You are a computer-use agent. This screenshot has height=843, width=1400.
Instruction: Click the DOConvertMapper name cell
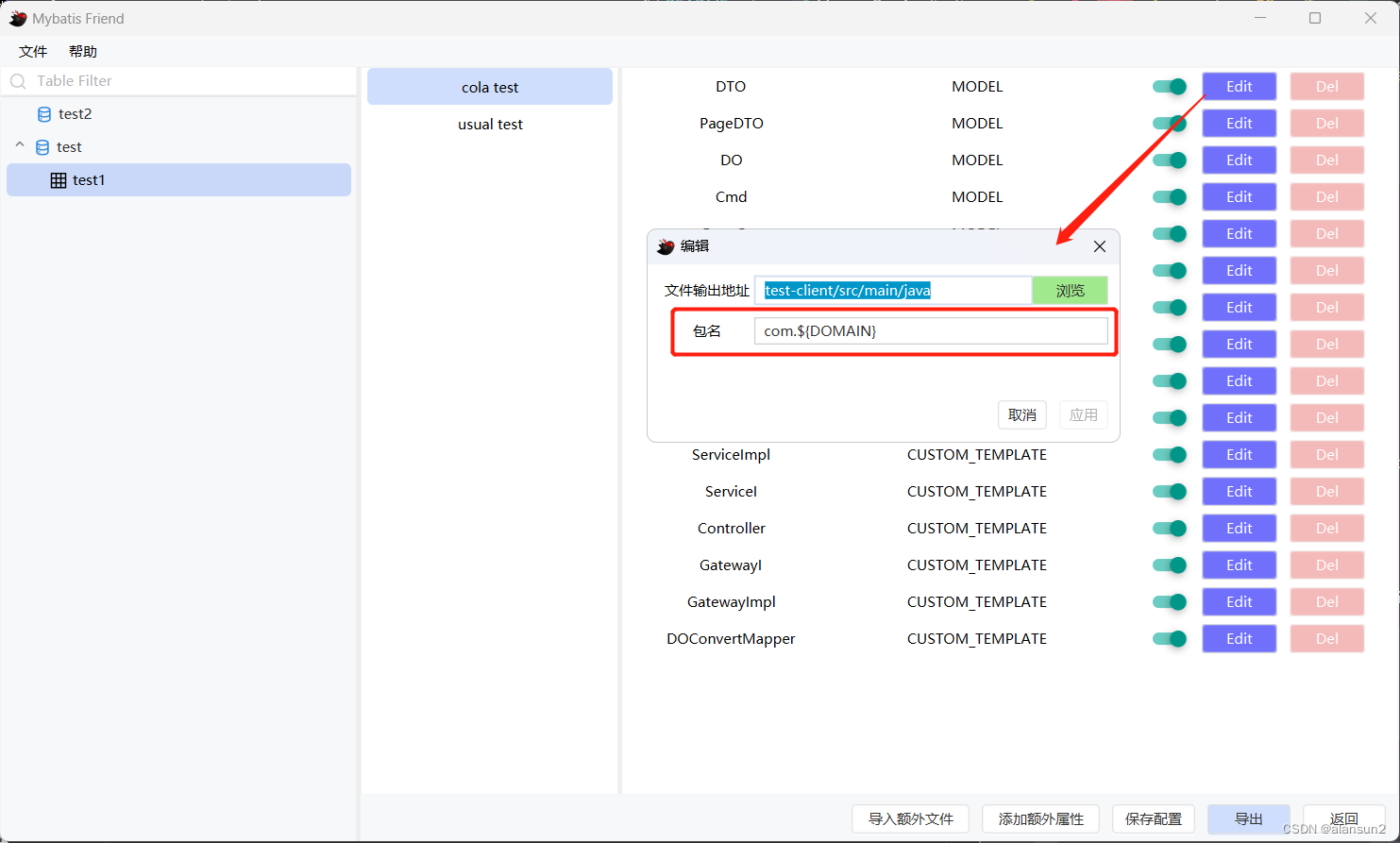click(732, 639)
